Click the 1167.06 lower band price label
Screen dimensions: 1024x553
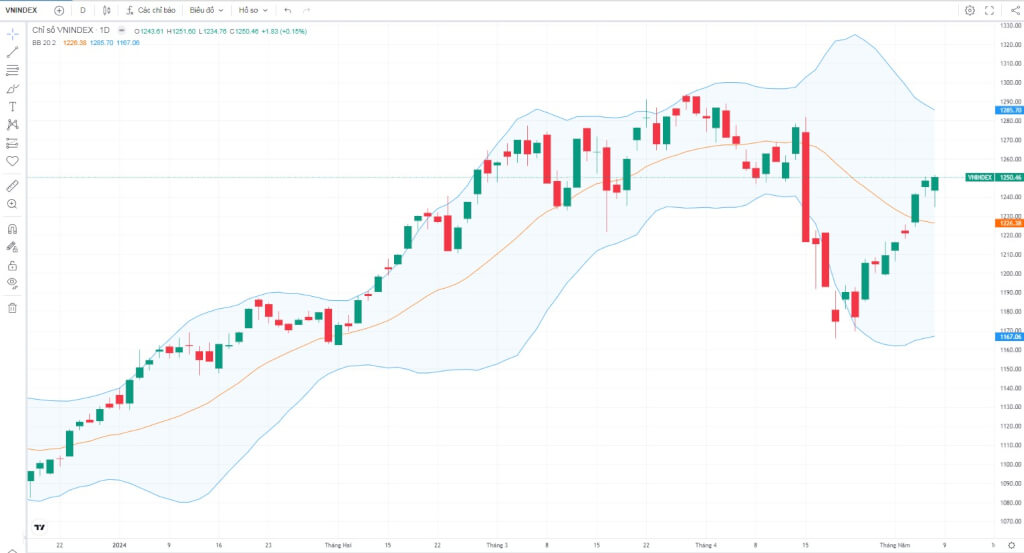tap(1010, 337)
